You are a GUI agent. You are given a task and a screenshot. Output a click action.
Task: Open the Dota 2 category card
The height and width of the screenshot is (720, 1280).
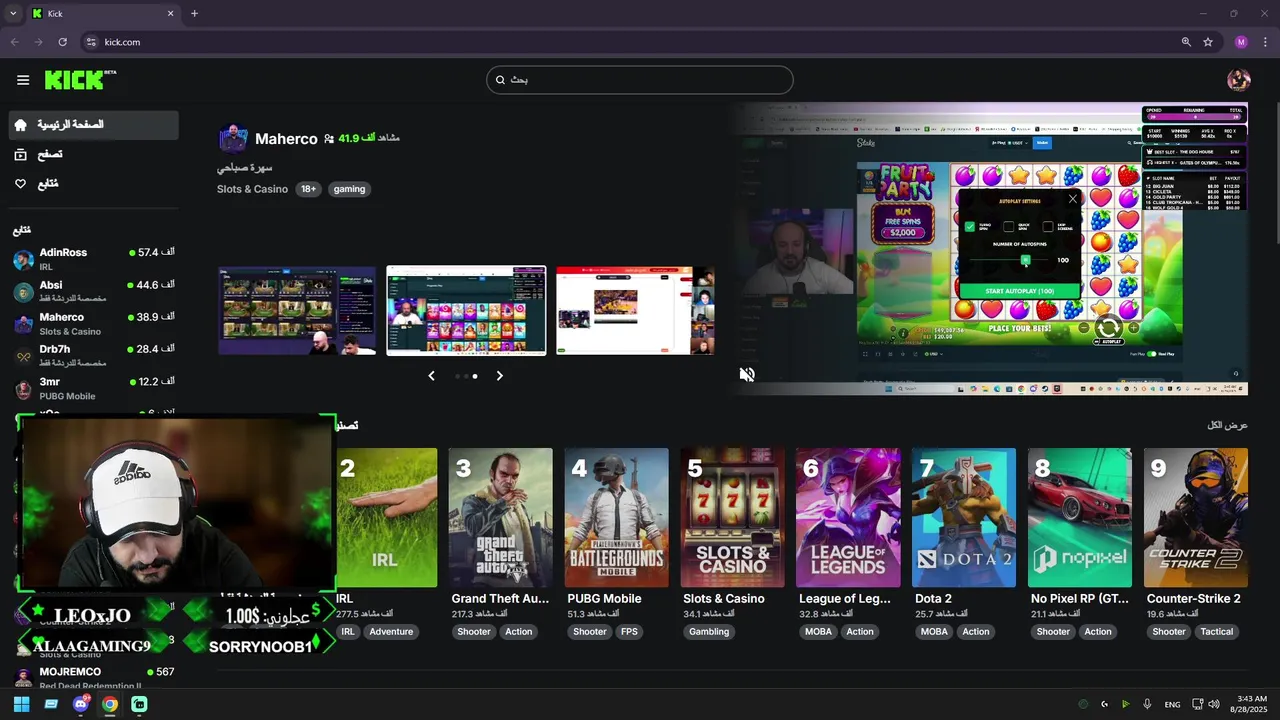pyautogui.click(x=964, y=517)
